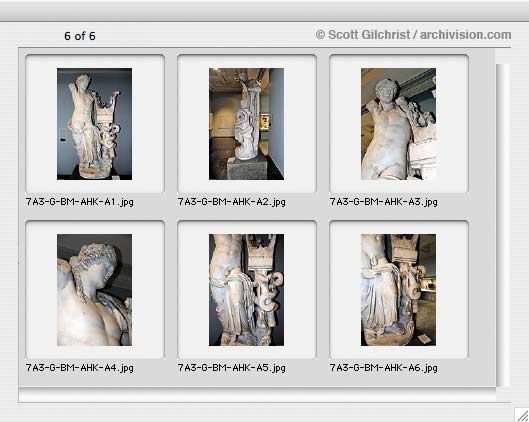
Task: Click the filename label 7A3-G-BM-AHK-A1.jpg
Action: click(80, 202)
